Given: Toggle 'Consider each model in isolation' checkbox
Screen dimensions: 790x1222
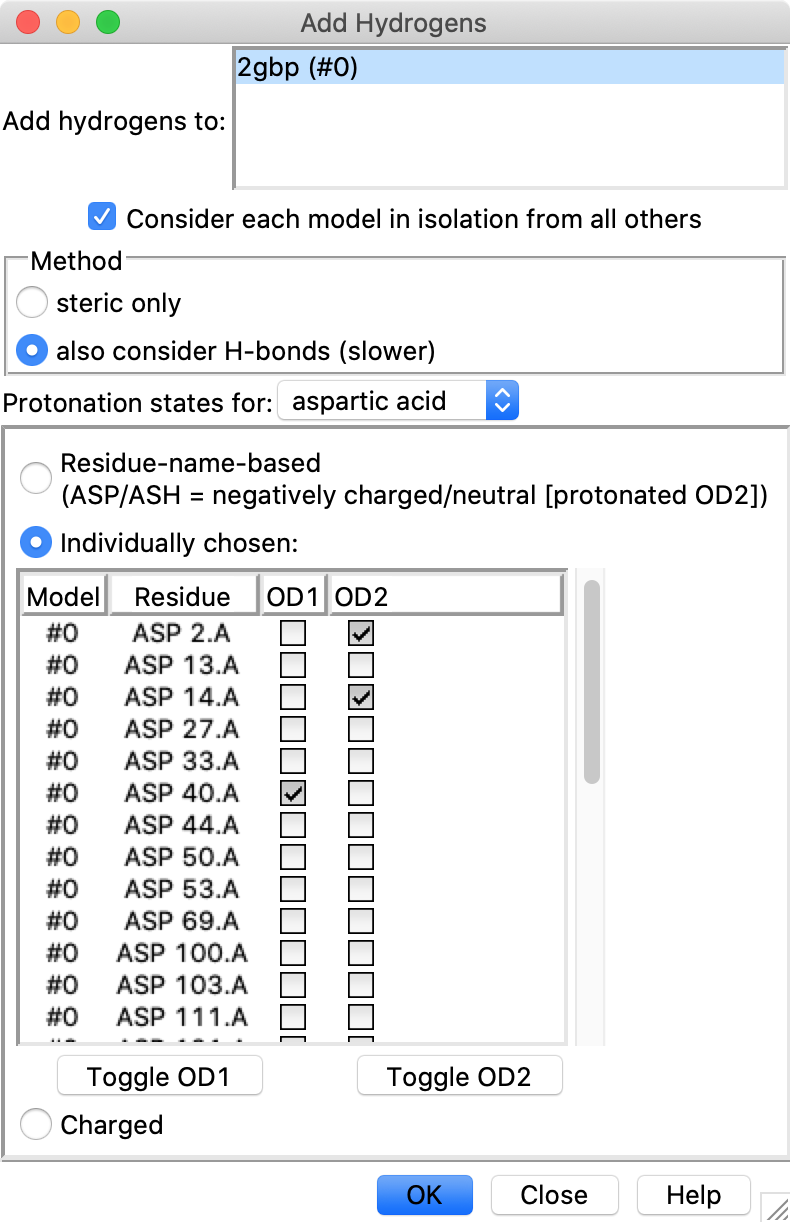Looking at the screenshot, I should click(x=102, y=217).
